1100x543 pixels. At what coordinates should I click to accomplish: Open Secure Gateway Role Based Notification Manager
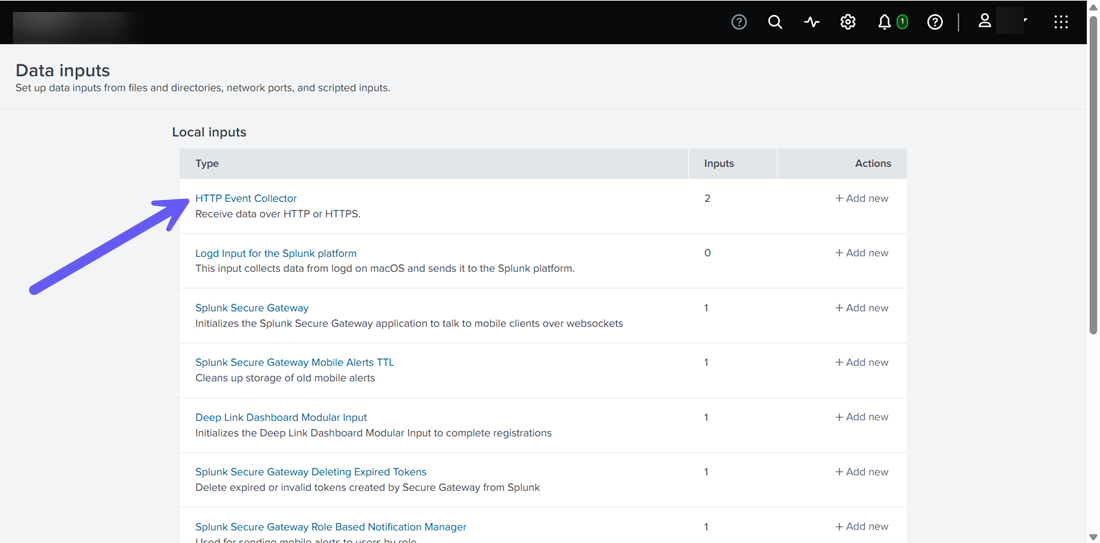[330, 527]
